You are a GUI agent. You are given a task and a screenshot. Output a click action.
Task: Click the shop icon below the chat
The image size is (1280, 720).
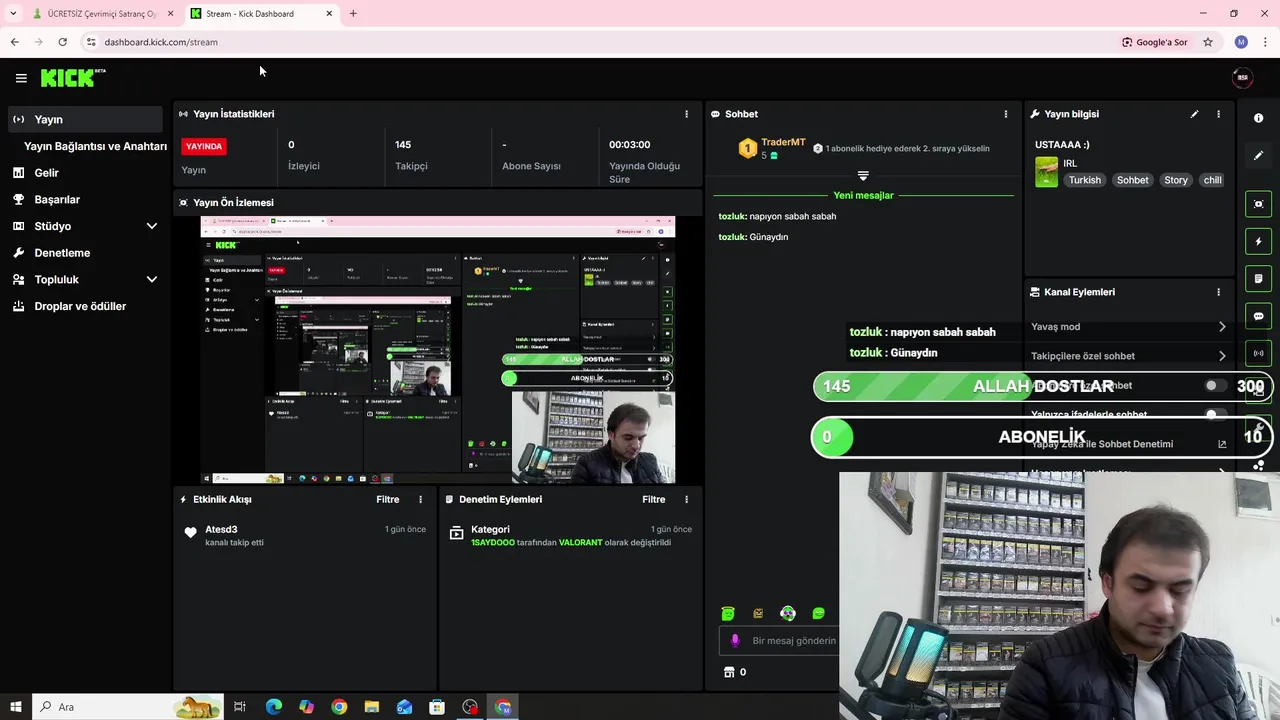click(x=729, y=672)
